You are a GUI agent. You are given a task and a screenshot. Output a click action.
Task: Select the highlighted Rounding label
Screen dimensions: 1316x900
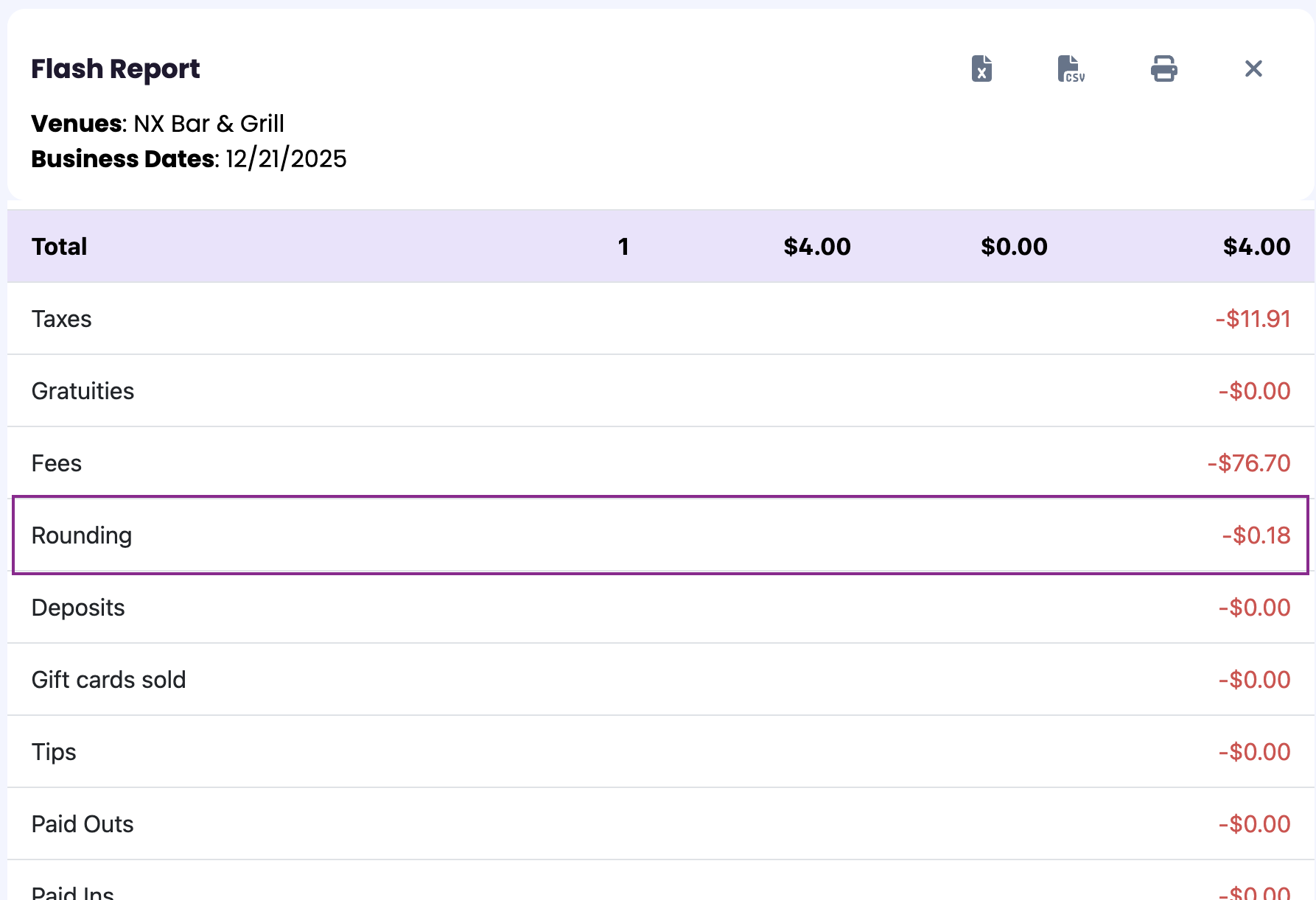[82, 535]
